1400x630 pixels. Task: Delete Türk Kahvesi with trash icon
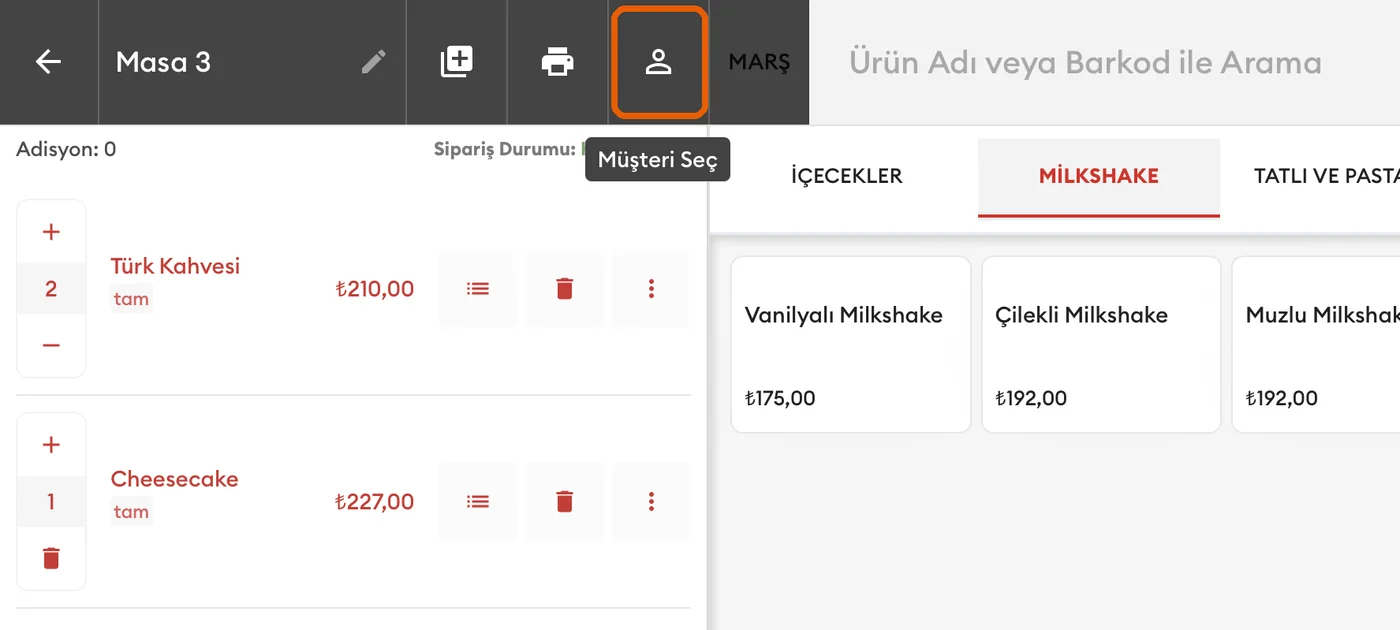[x=565, y=289]
